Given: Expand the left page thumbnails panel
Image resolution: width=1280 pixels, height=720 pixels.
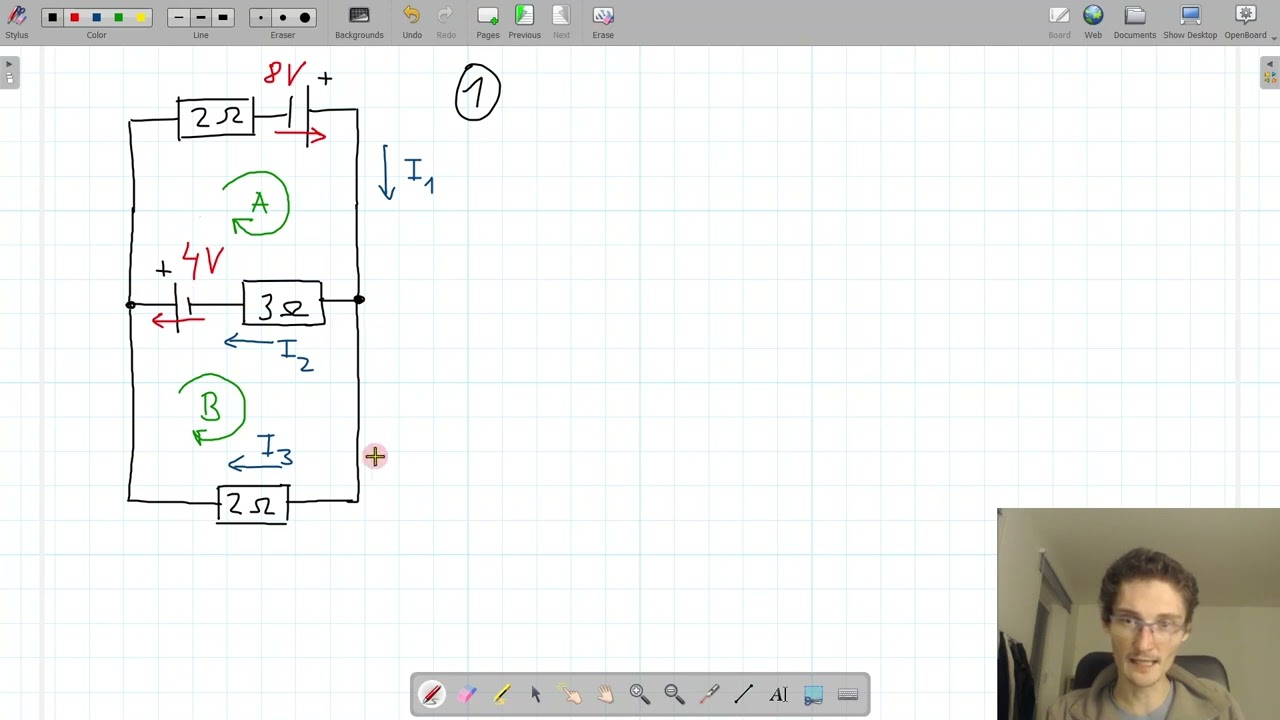Looking at the screenshot, I should pos(9,73).
